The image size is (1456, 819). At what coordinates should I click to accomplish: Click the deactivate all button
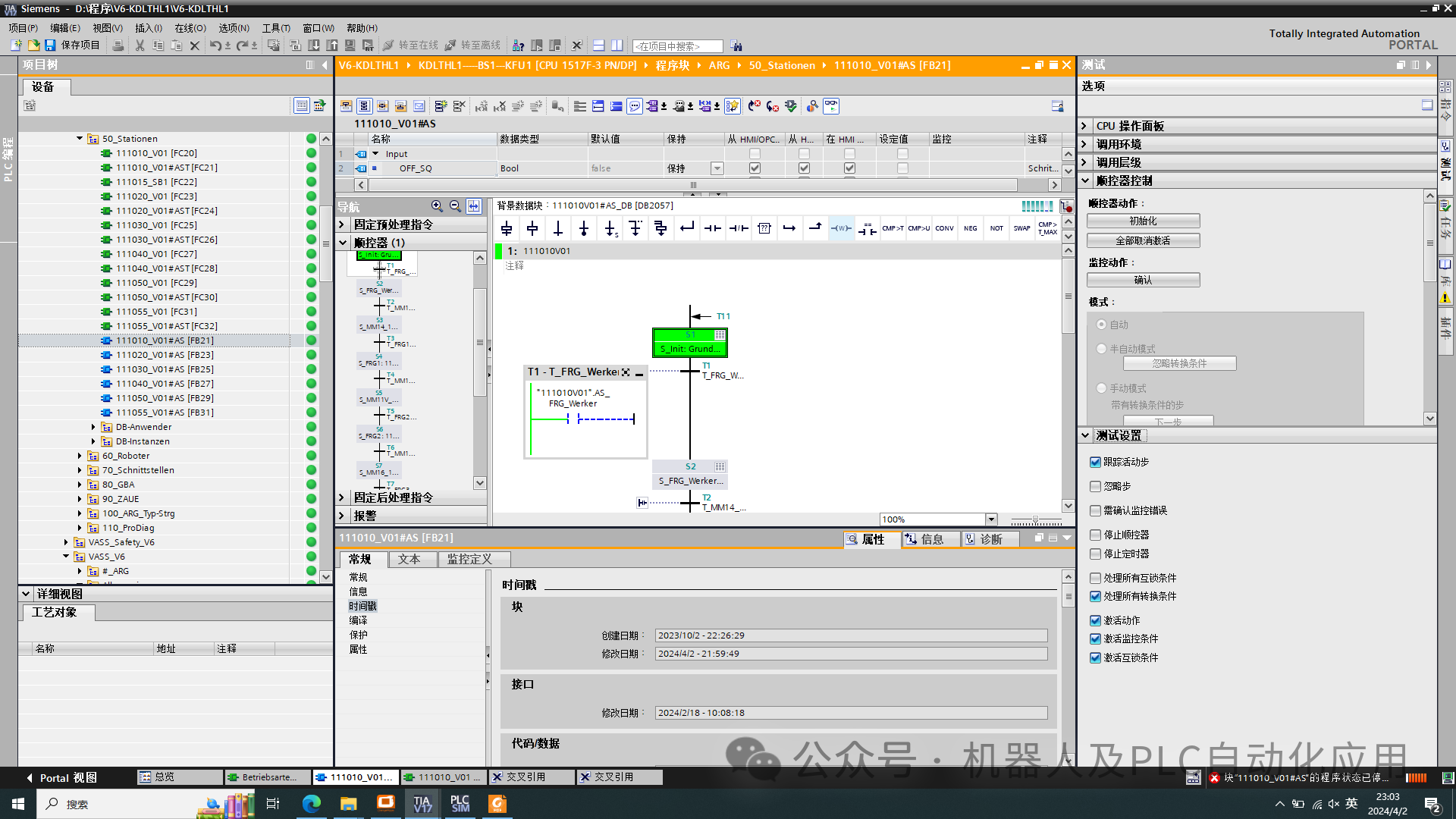point(1143,240)
